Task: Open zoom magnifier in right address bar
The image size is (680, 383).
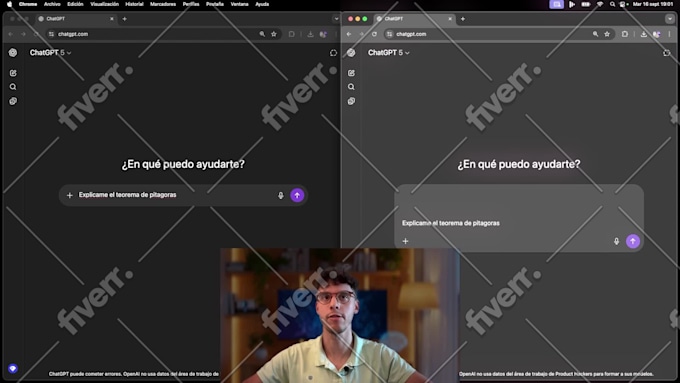Action: 595,34
